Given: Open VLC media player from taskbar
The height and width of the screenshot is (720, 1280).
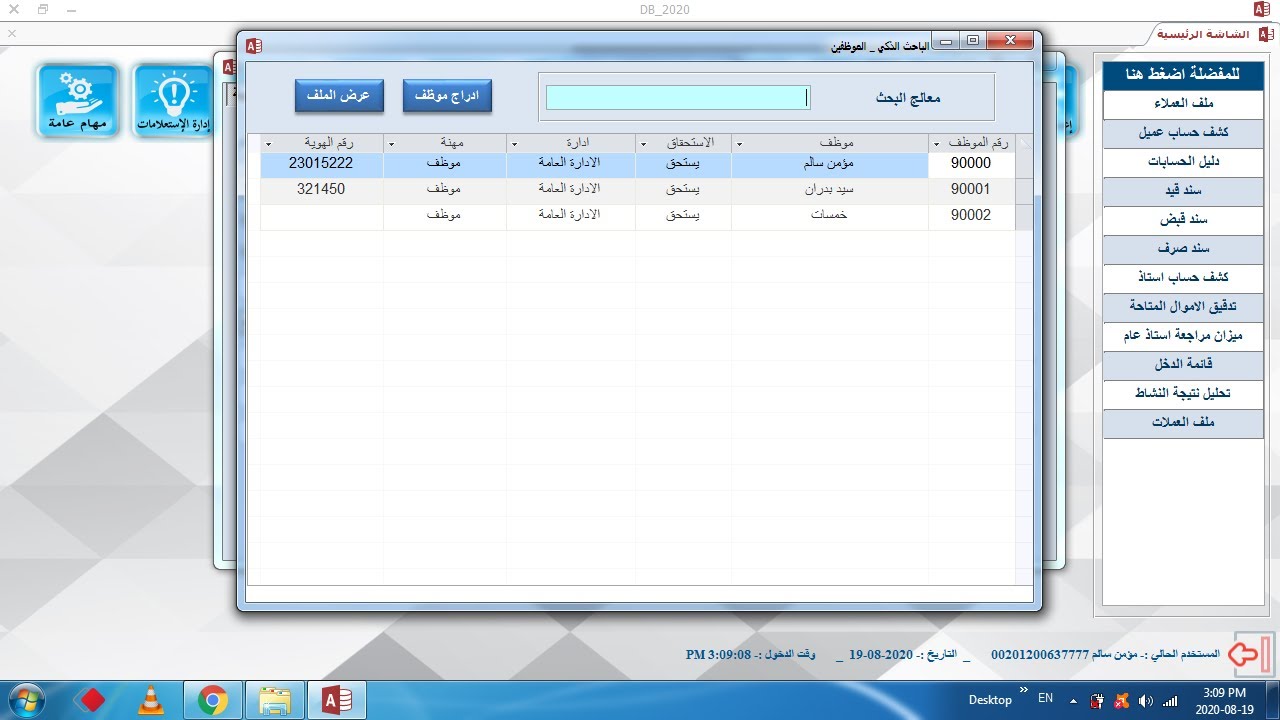Looking at the screenshot, I should pyautogui.click(x=151, y=700).
